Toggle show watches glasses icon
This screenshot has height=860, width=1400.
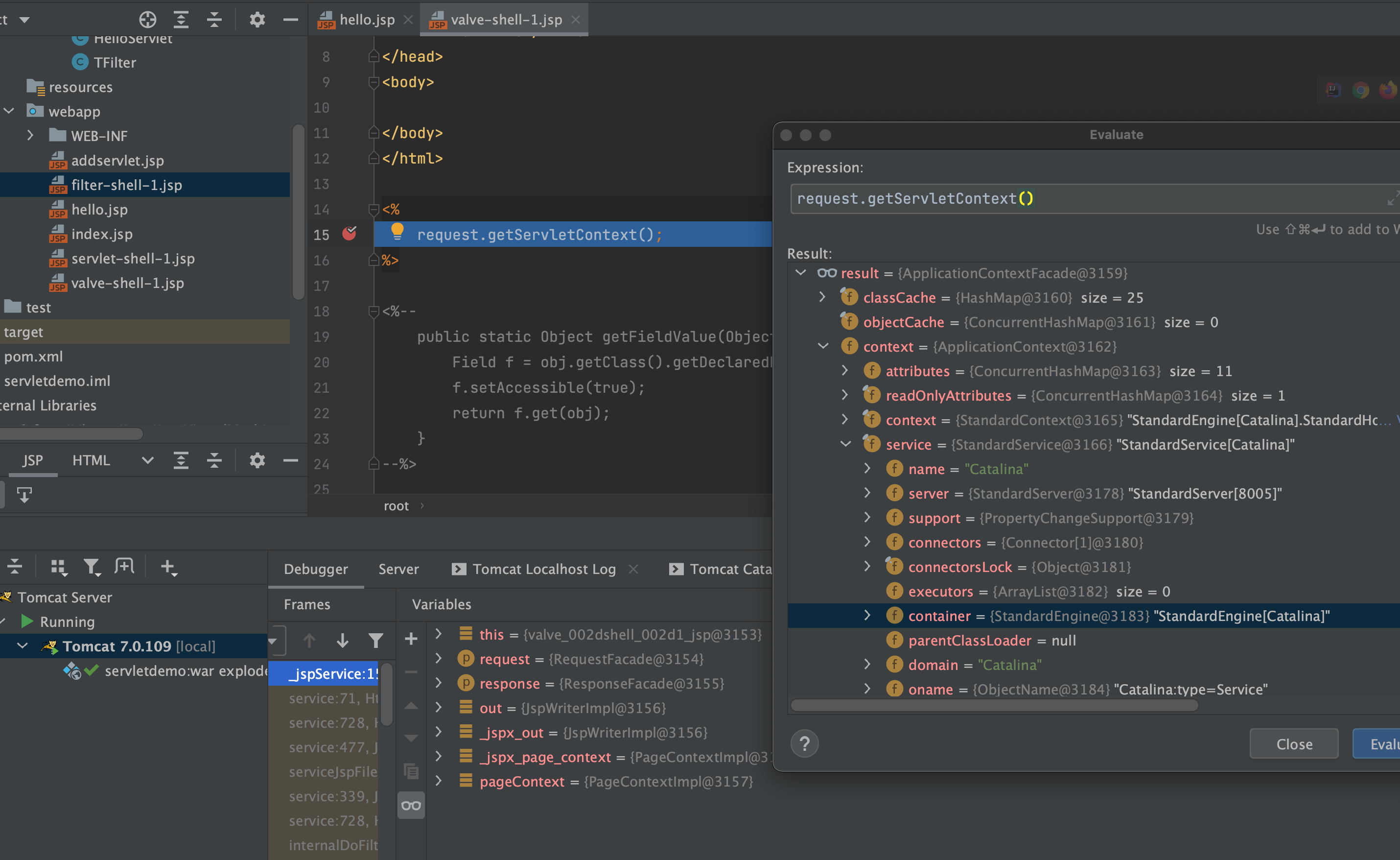click(411, 806)
